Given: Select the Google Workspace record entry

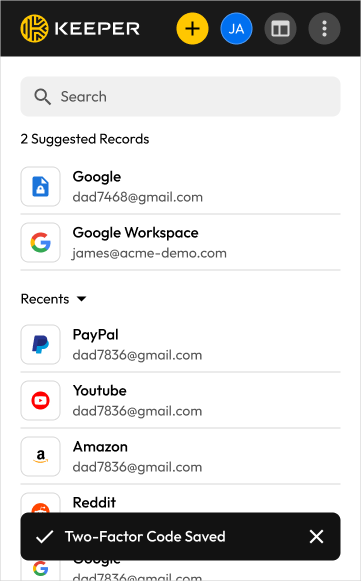Looking at the screenshot, I should pos(180,242).
